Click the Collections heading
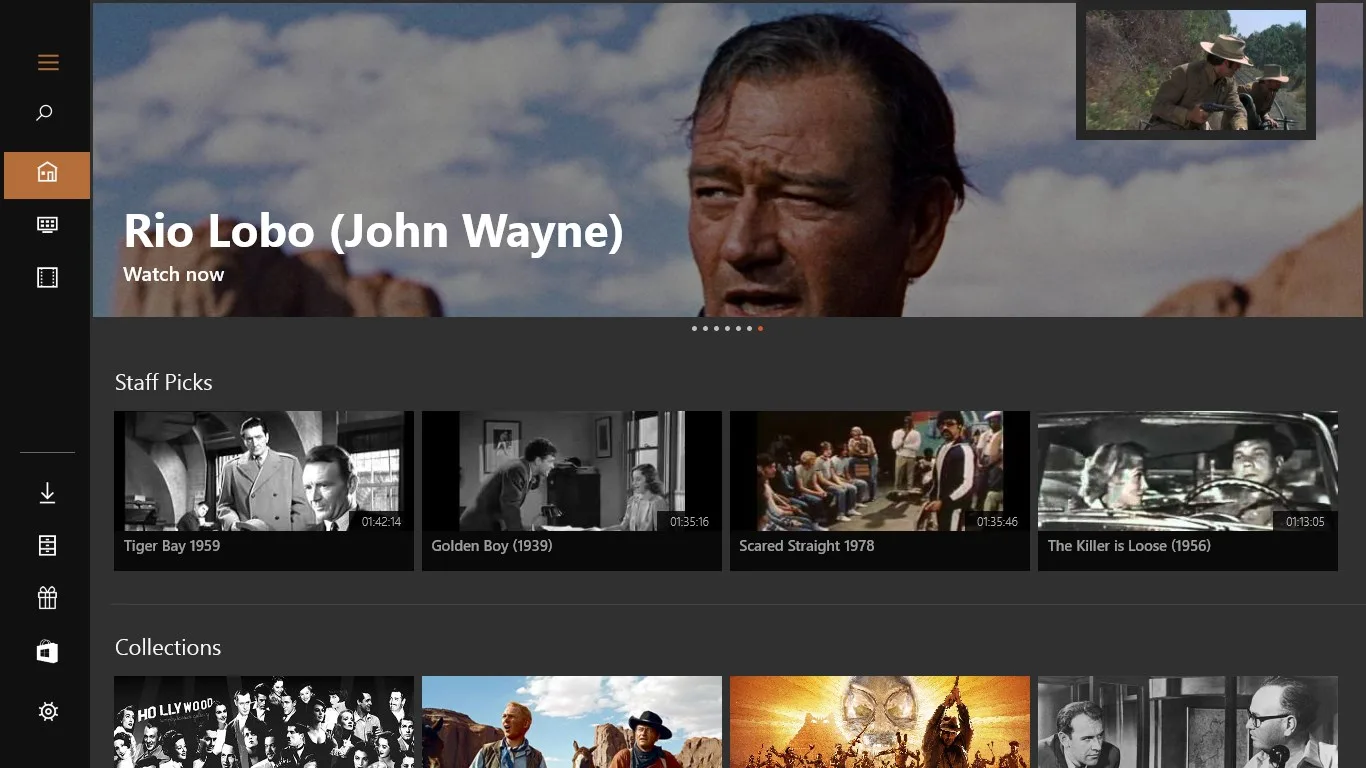1366x768 pixels. tap(168, 647)
